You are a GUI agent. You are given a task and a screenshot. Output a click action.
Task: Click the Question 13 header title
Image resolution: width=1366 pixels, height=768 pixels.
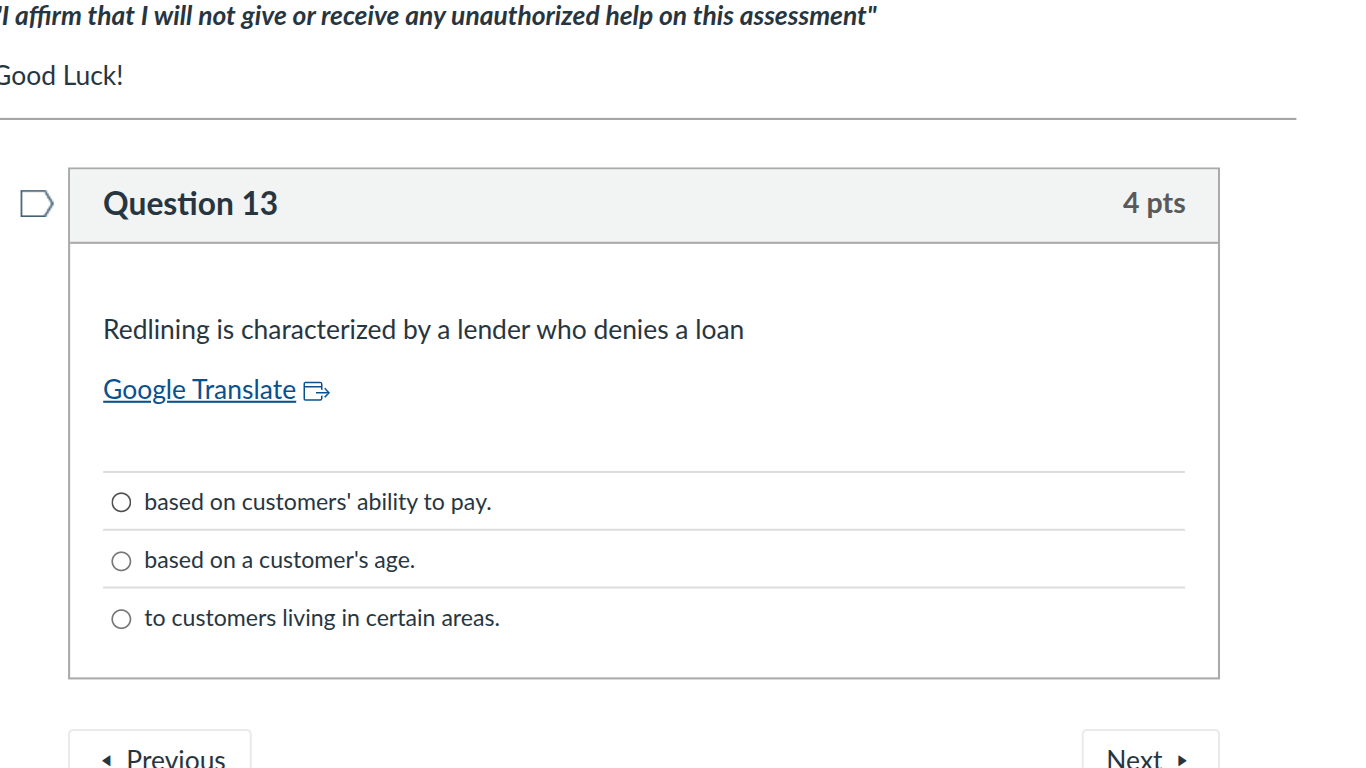tap(190, 204)
